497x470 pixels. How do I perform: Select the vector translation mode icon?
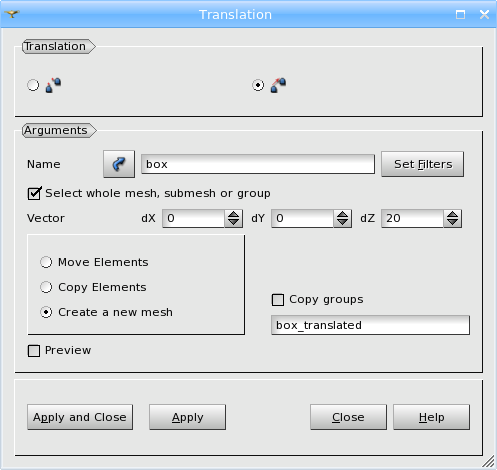[278, 85]
